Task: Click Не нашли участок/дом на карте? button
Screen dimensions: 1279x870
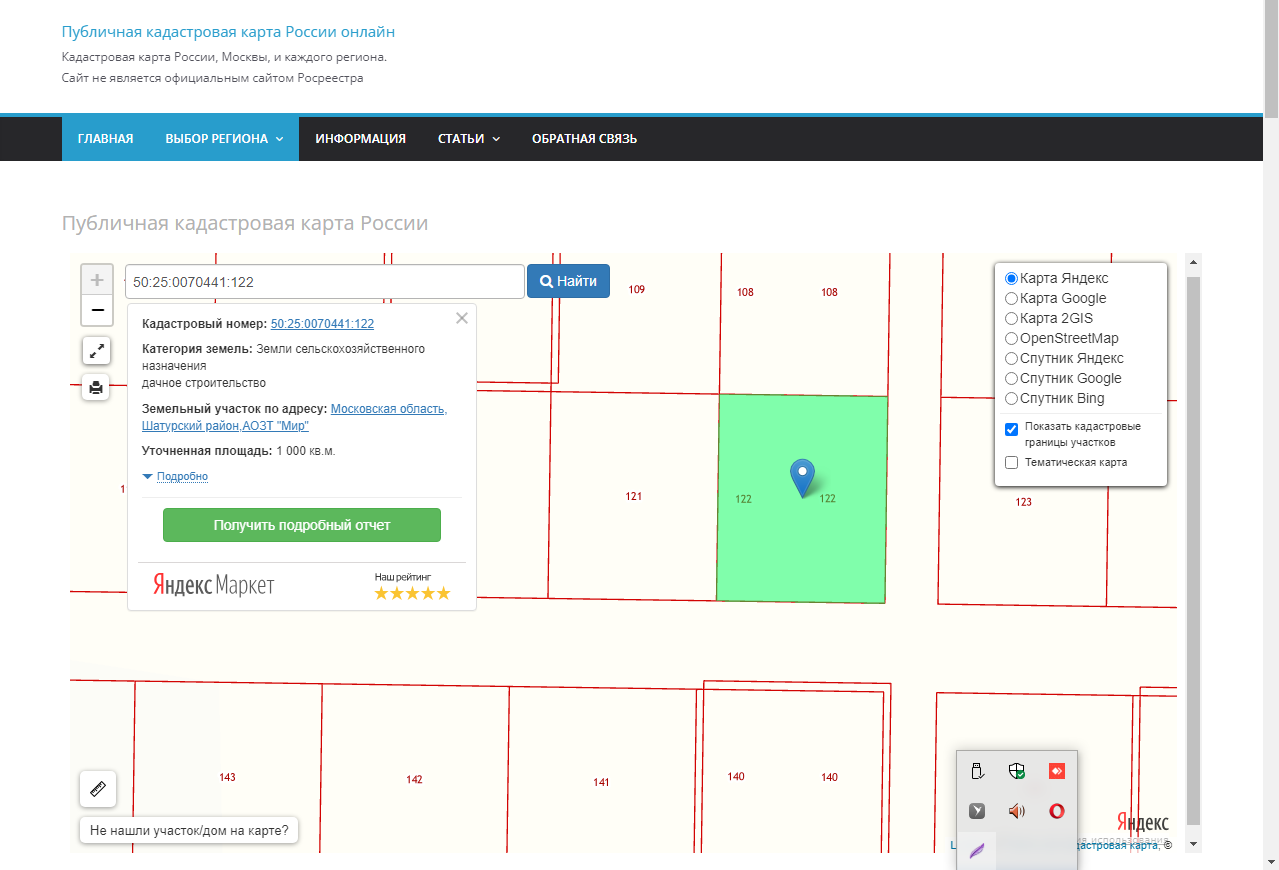Action: pos(189,830)
